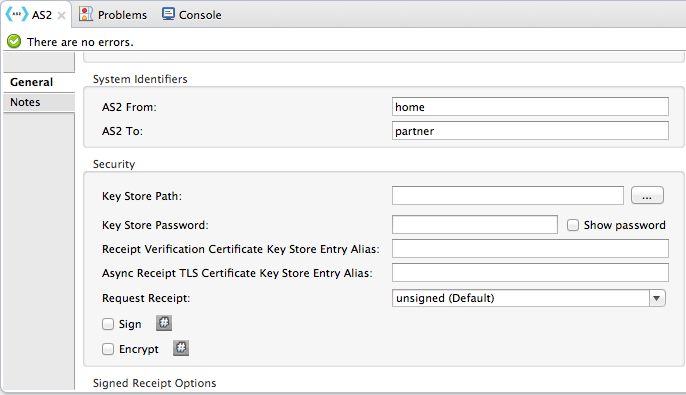Image resolution: width=686 pixels, height=395 pixels.
Task: Focus the Key Store Password field
Action: click(x=475, y=225)
